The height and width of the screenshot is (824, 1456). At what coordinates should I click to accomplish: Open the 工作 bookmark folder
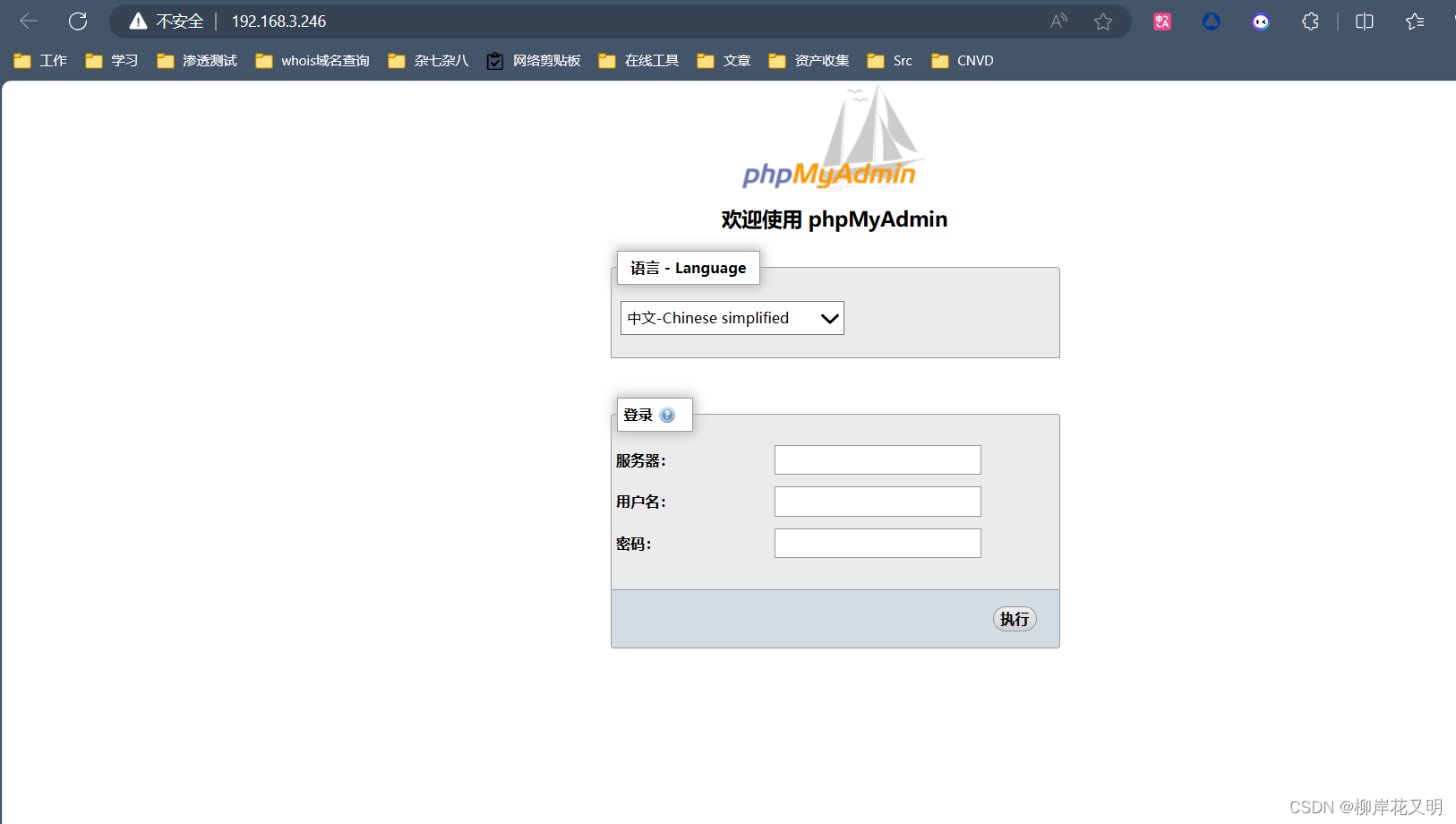(40, 61)
